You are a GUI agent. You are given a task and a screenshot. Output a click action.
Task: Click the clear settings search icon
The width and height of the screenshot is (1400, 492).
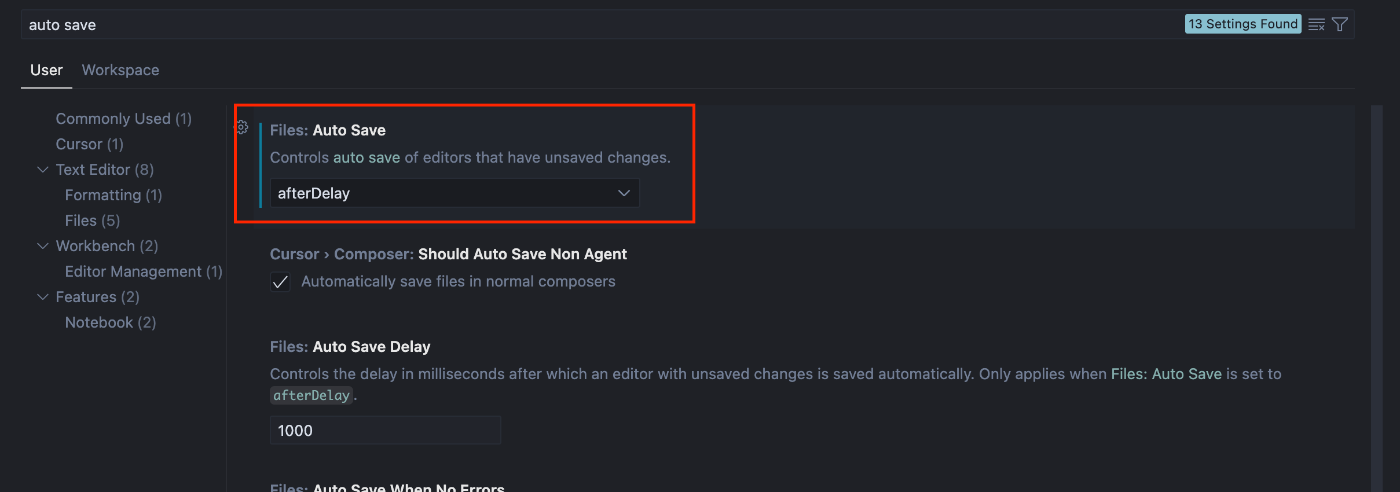(x=1316, y=24)
